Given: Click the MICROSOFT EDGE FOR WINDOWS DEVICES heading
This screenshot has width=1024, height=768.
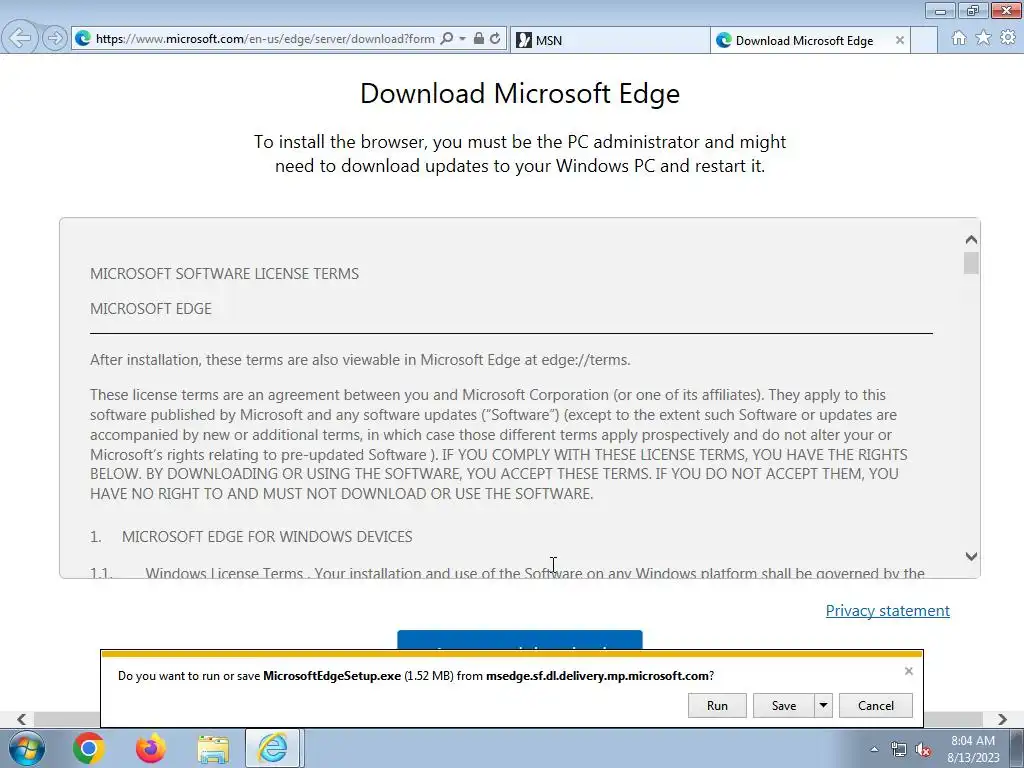Looking at the screenshot, I should 267,537.
